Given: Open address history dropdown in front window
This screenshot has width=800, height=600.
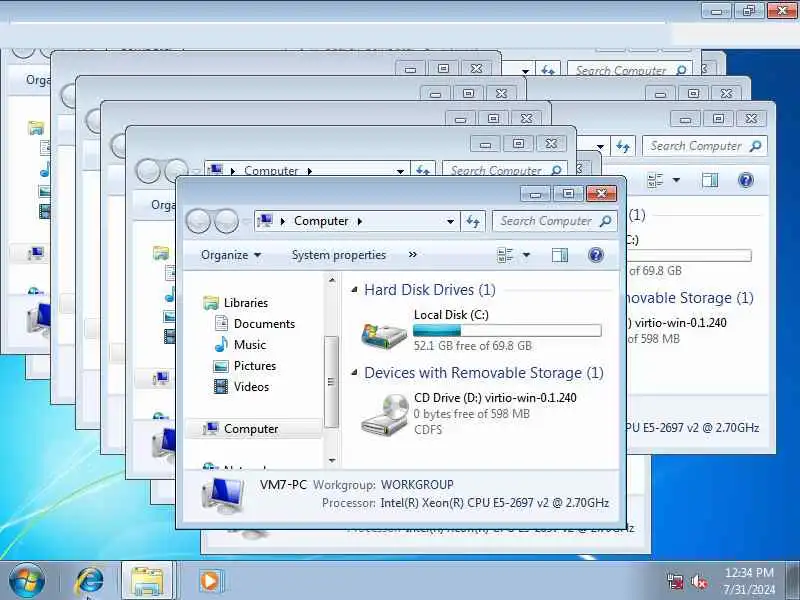Looking at the screenshot, I should point(450,221).
